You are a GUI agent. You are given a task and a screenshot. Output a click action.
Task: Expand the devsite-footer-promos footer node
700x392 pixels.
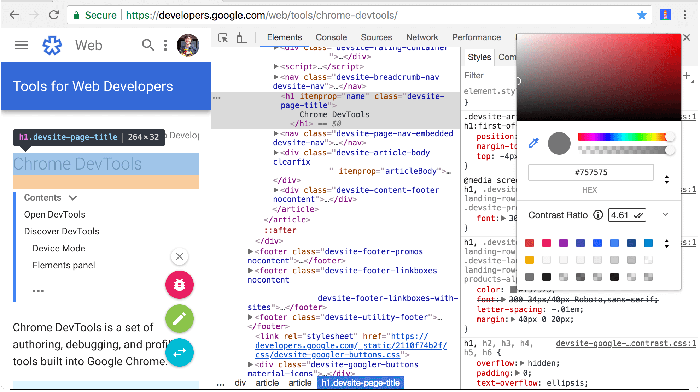click(x=250, y=251)
